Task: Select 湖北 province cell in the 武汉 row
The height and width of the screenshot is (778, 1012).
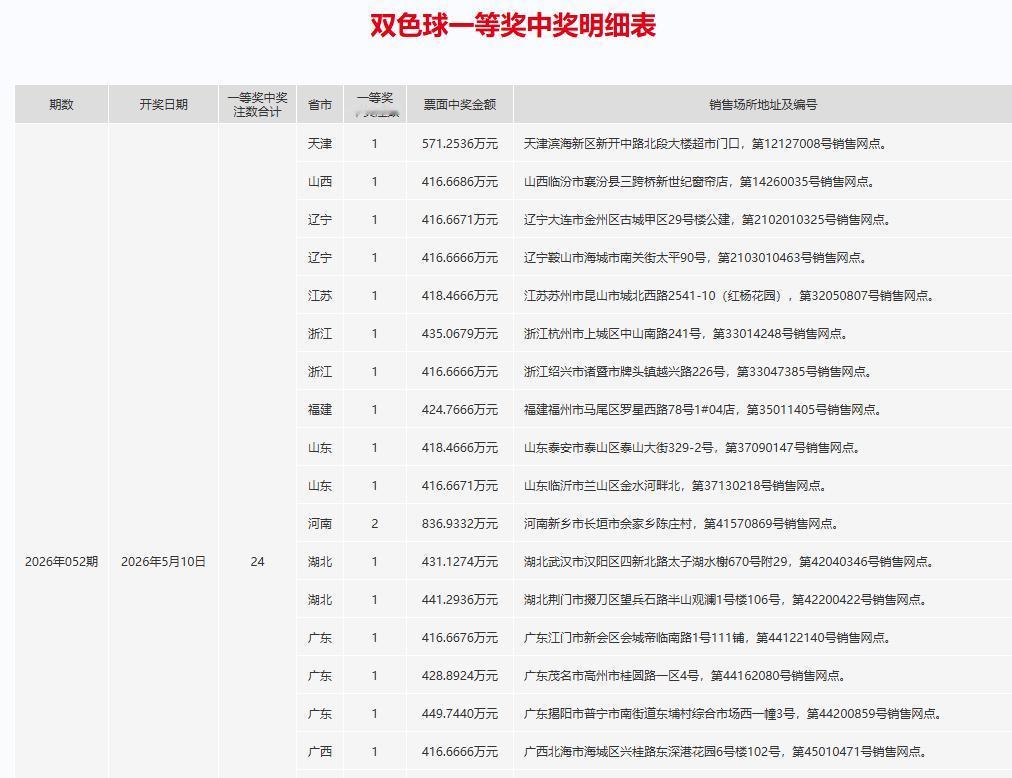Action: (x=320, y=562)
